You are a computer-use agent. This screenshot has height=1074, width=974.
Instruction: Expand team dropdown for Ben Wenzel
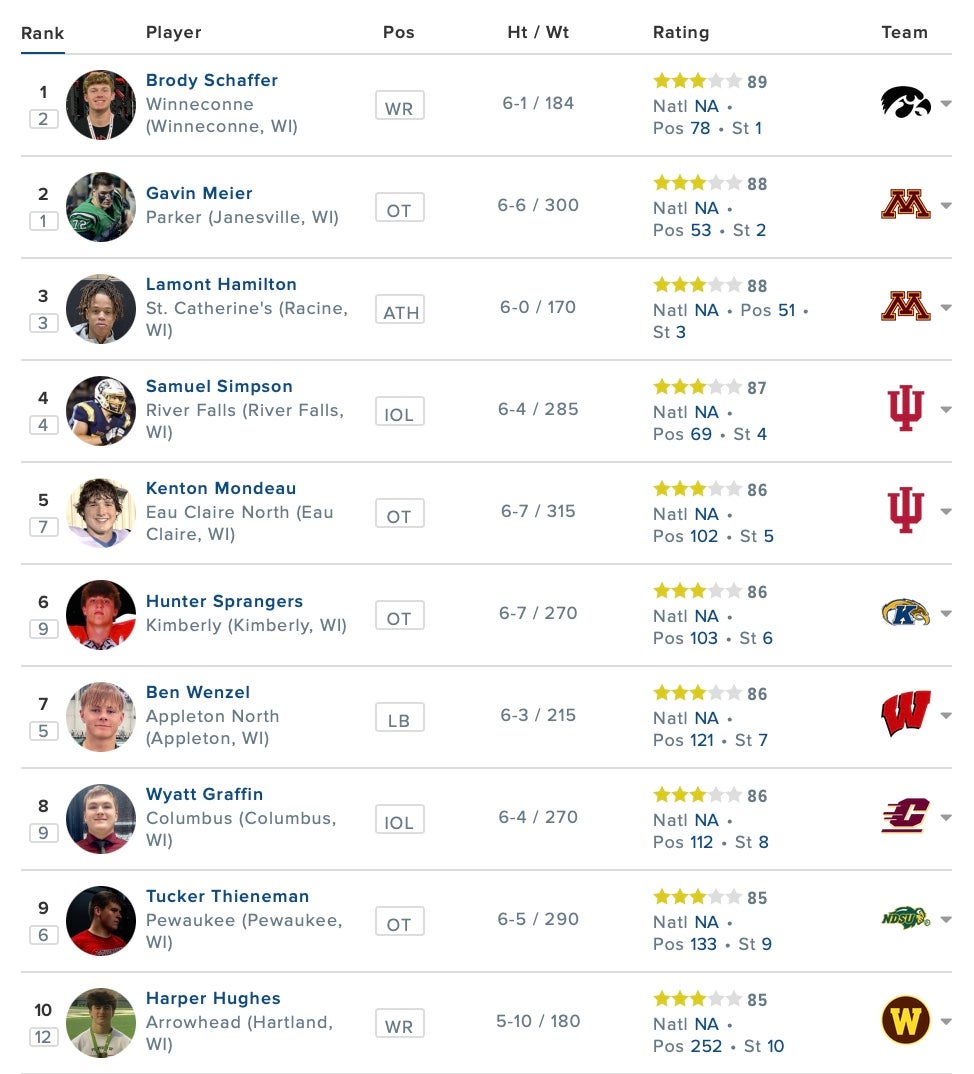pos(946,716)
